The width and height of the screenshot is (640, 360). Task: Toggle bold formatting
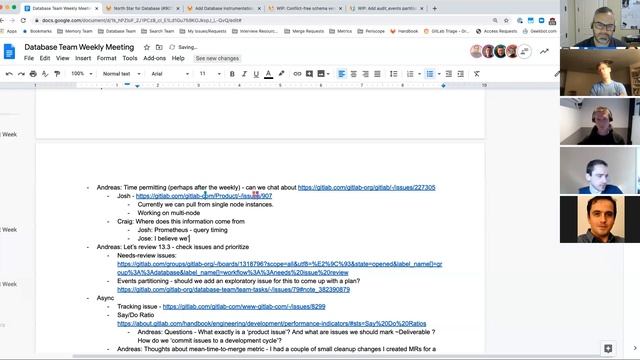[x=232, y=74]
